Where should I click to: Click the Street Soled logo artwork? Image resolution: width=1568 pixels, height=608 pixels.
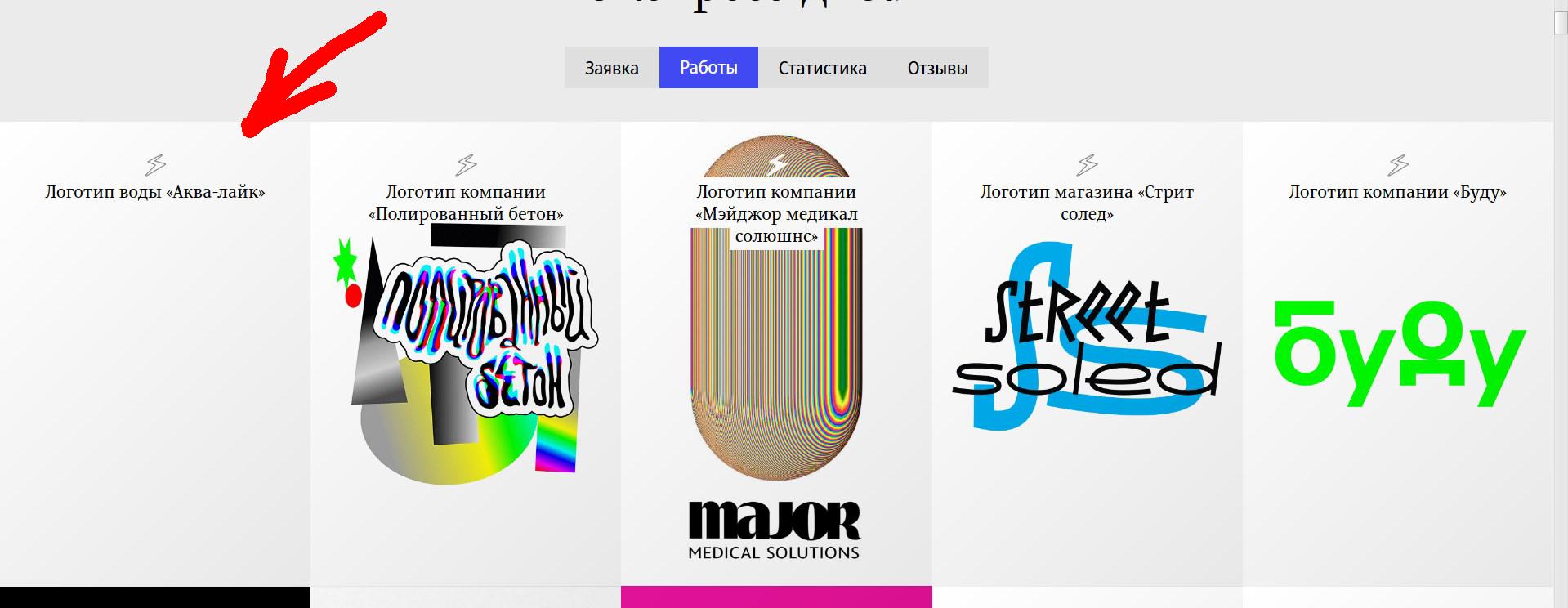tap(1088, 336)
